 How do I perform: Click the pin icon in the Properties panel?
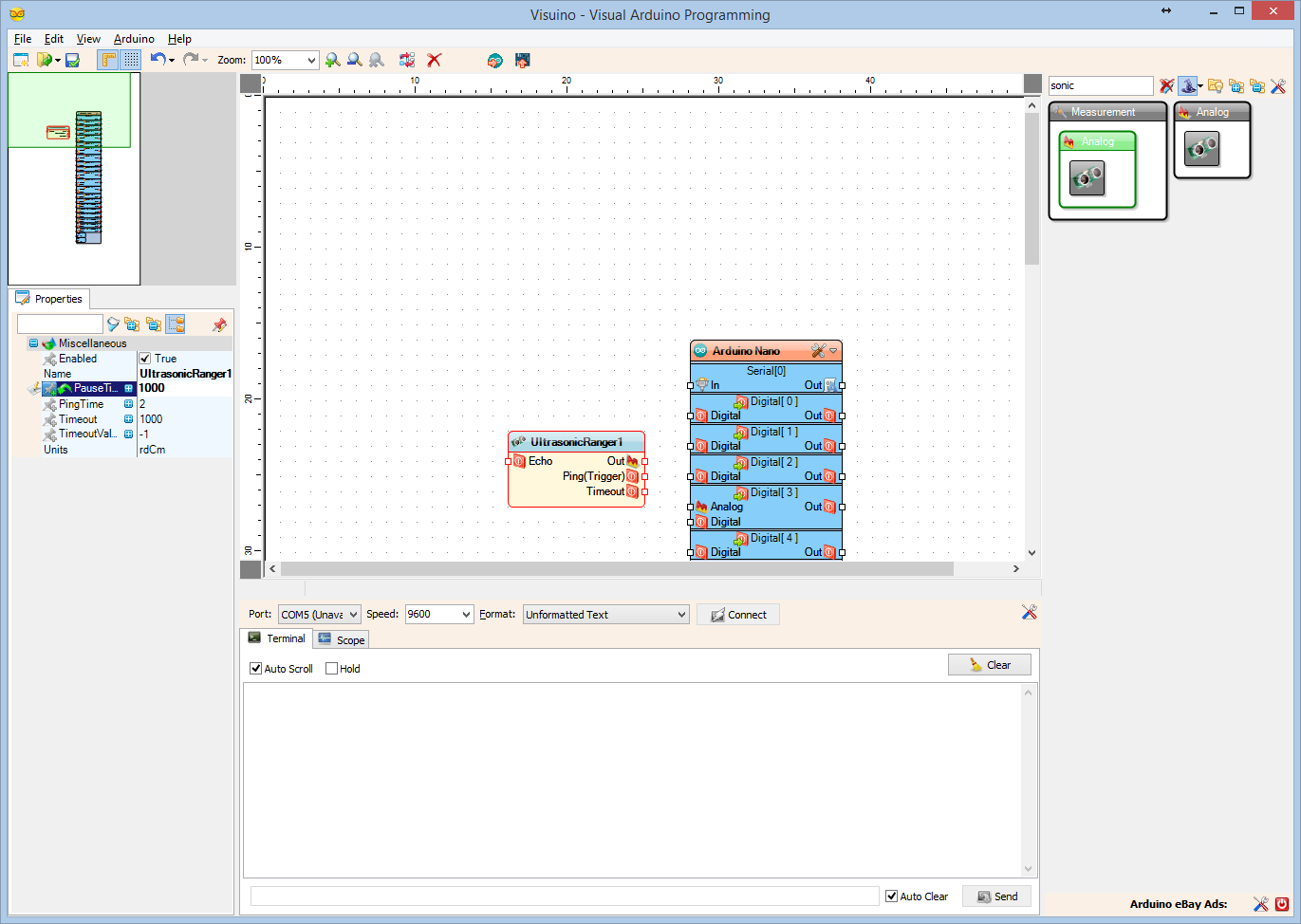(x=217, y=323)
